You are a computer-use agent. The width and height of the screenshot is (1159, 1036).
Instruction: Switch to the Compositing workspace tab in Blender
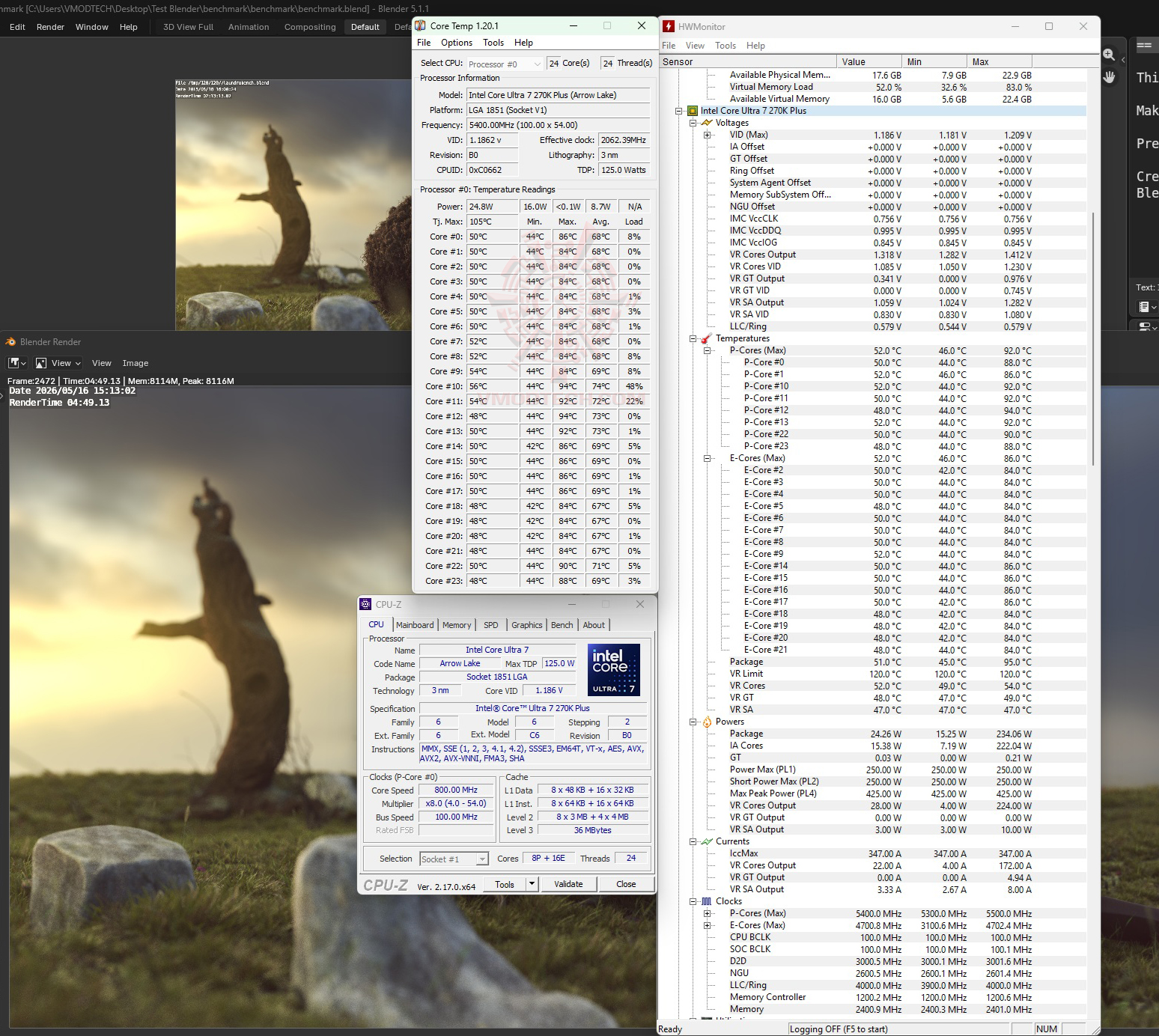(310, 27)
